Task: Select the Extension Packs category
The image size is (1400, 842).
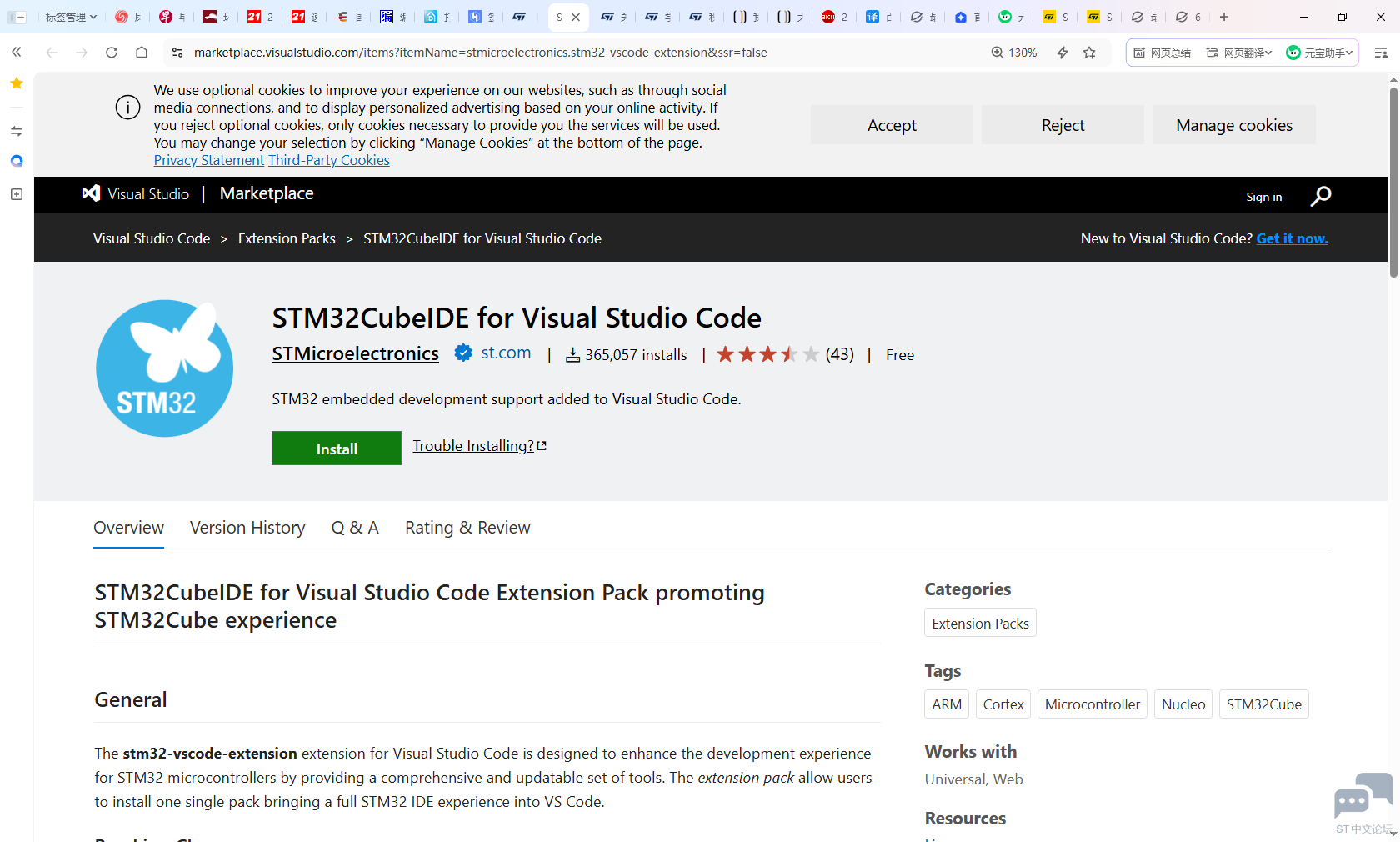Action: point(980,624)
